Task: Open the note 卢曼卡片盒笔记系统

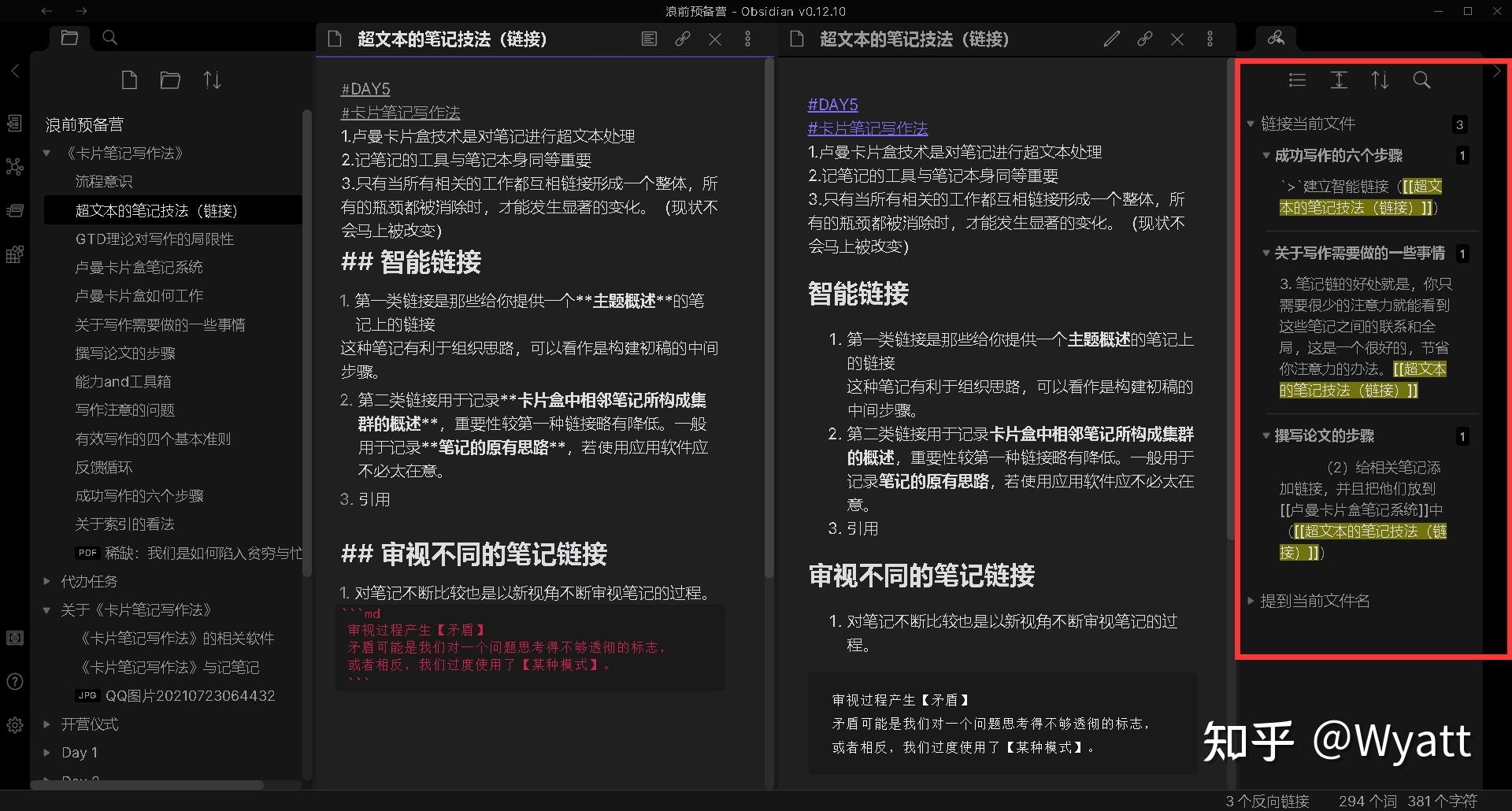Action: [x=139, y=267]
